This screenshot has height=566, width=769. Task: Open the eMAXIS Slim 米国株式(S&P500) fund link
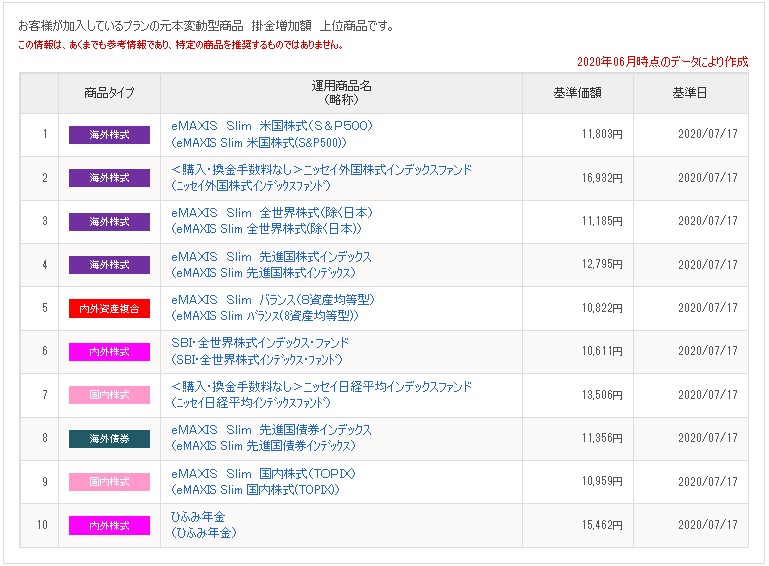pos(272,134)
